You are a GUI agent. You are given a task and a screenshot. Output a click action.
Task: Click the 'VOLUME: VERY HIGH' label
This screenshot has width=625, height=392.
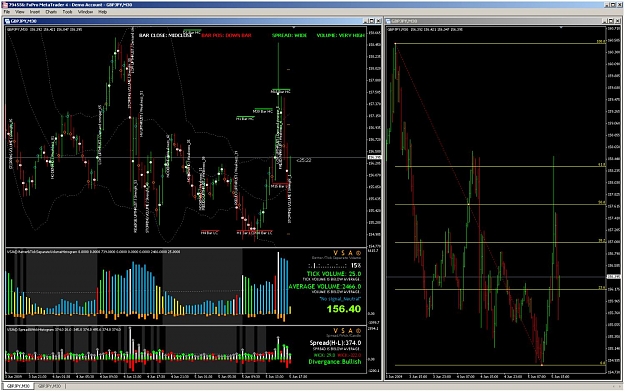pos(341,35)
